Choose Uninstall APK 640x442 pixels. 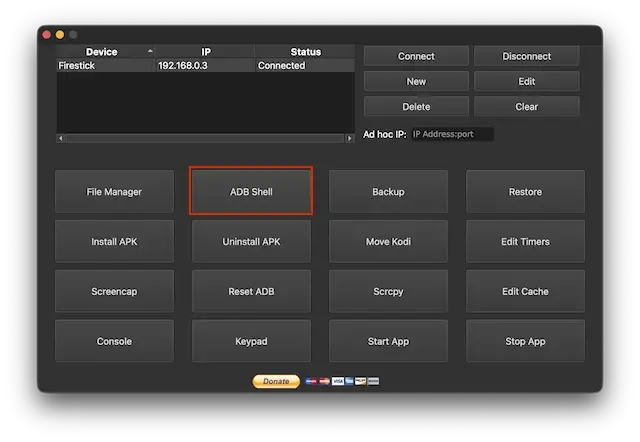(x=251, y=242)
